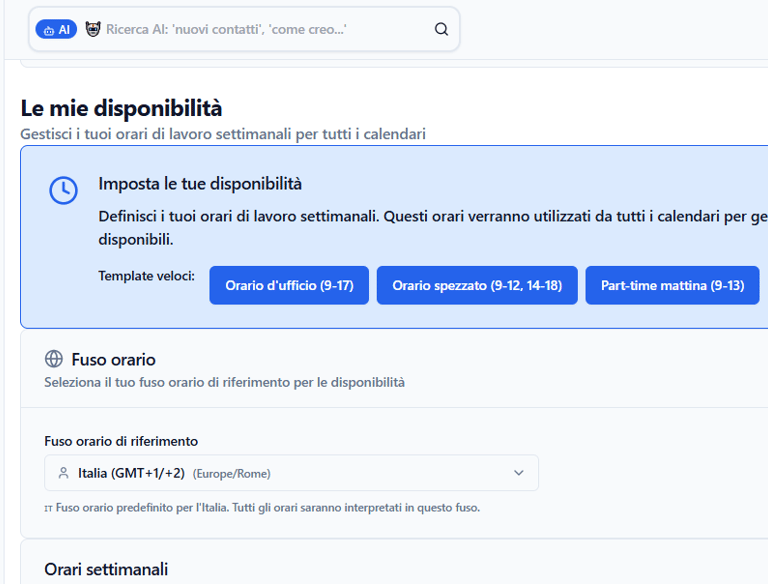Apply Part-time mattina (9-13) template

[x=672, y=285]
